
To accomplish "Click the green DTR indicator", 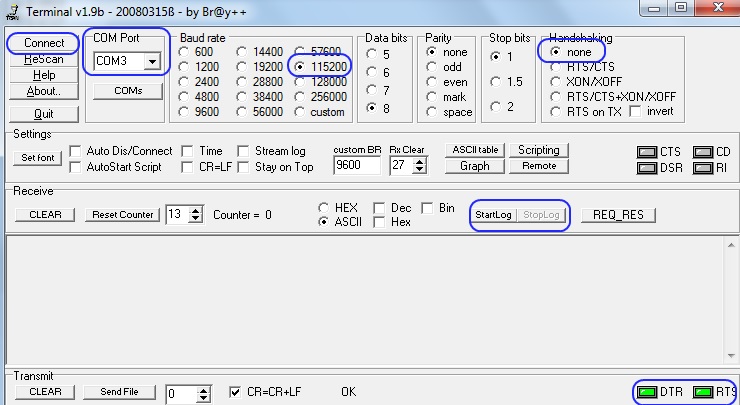I will (648, 392).
